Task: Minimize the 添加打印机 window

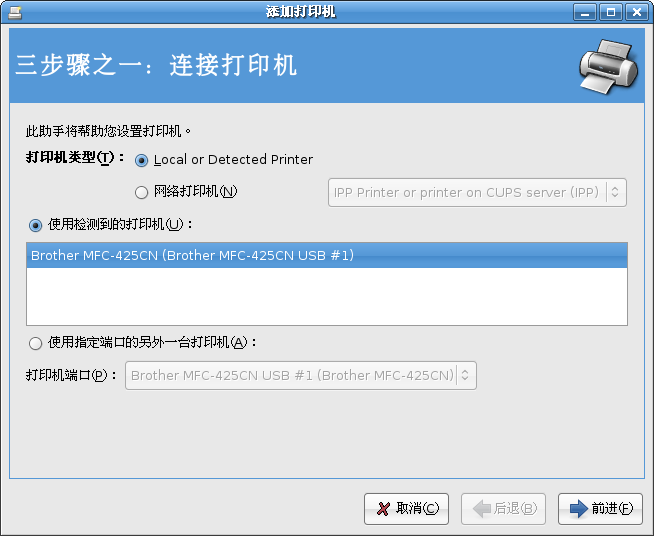Action: [585, 12]
